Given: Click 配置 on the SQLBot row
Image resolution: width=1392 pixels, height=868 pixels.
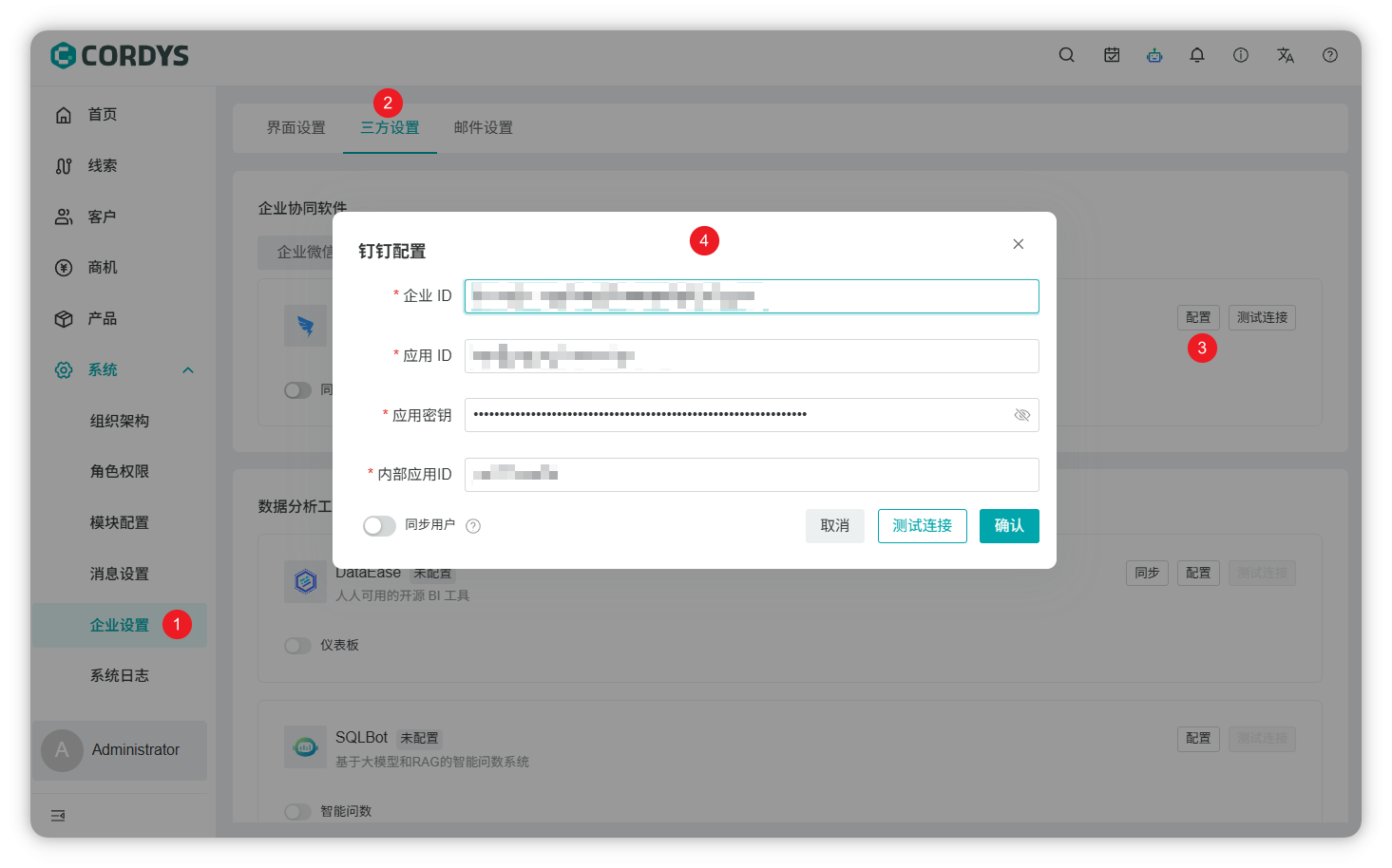Looking at the screenshot, I should [x=1198, y=738].
